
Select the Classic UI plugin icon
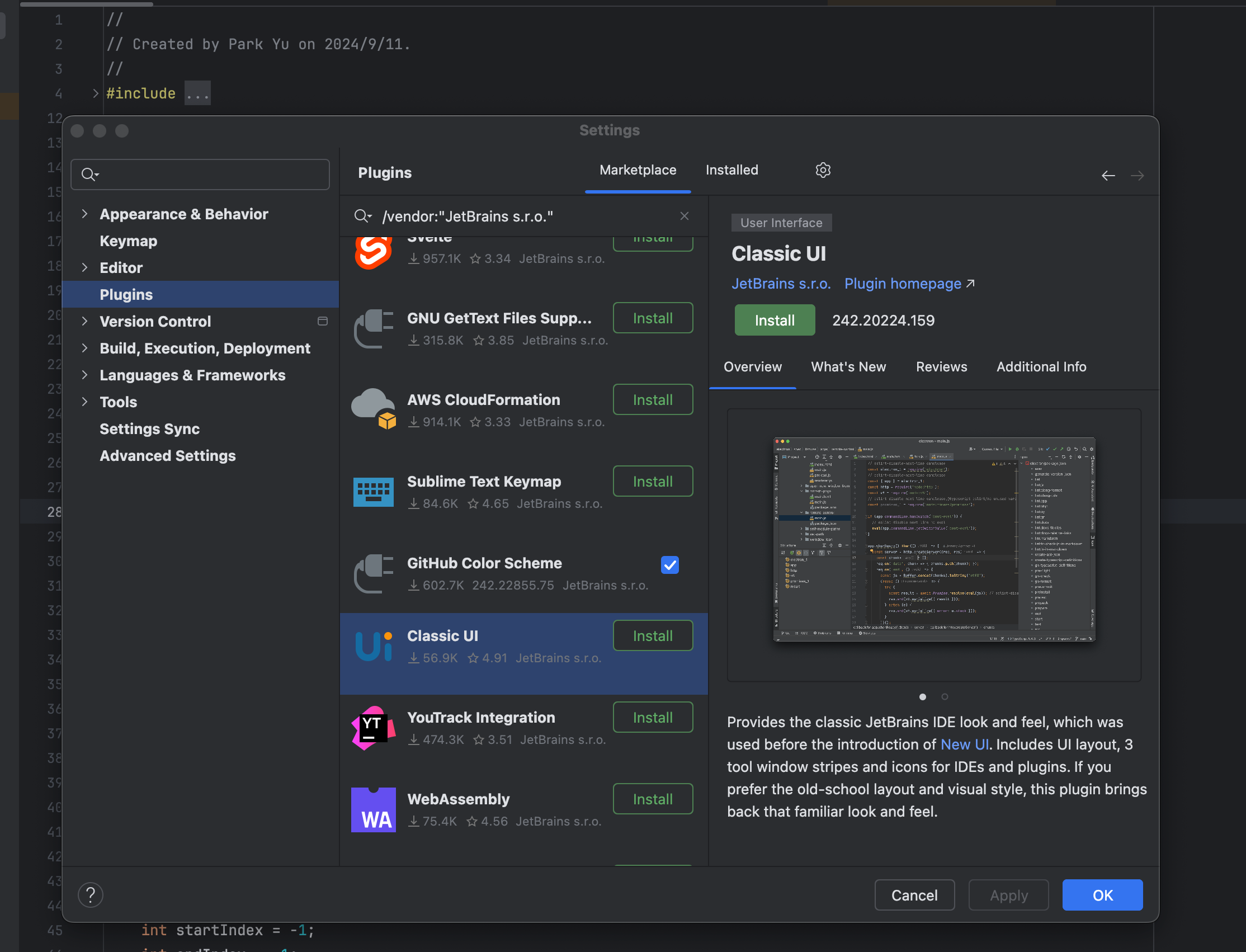373,645
